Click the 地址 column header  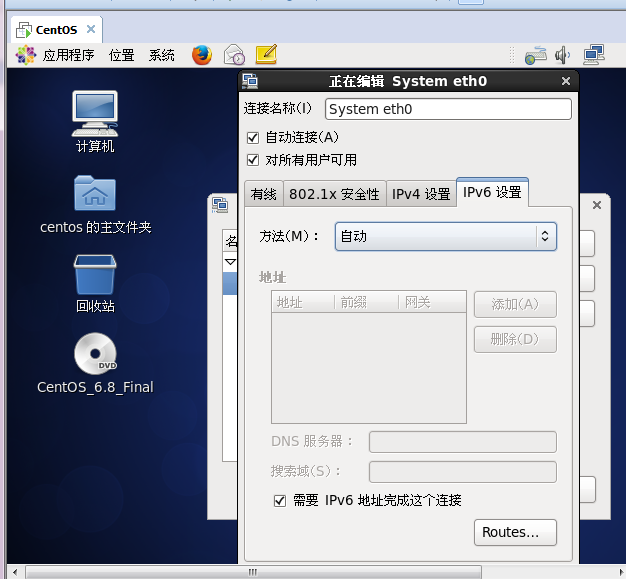pyautogui.click(x=303, y=302)
